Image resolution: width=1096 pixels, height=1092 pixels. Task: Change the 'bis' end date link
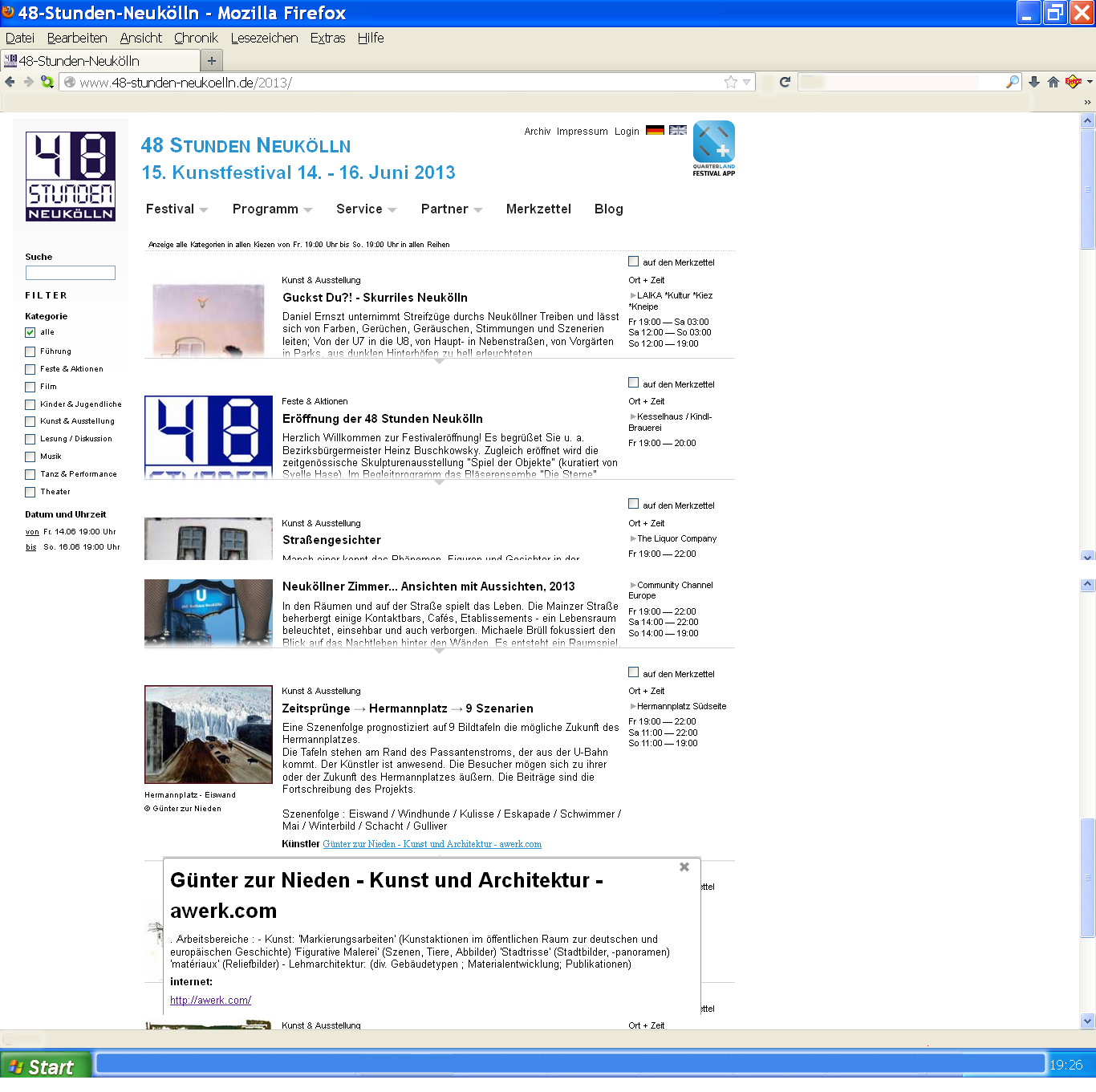(x=30, y=547)
